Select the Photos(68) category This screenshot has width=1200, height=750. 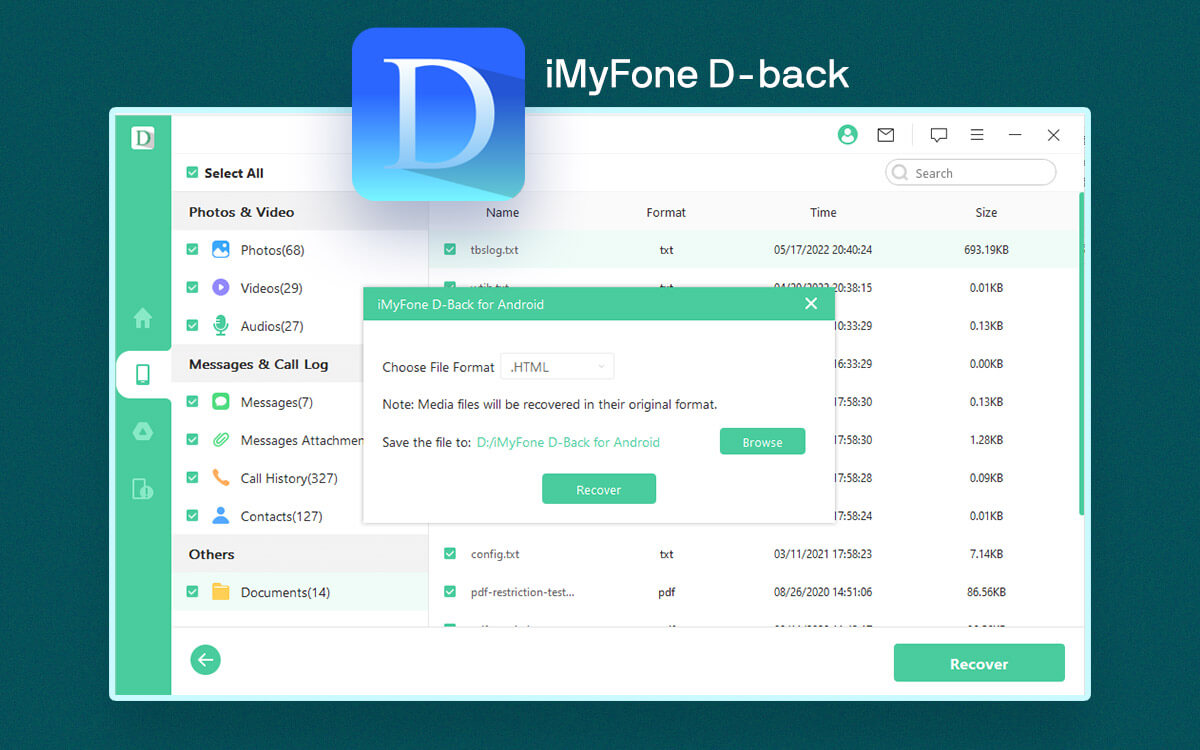pos(272,250)
